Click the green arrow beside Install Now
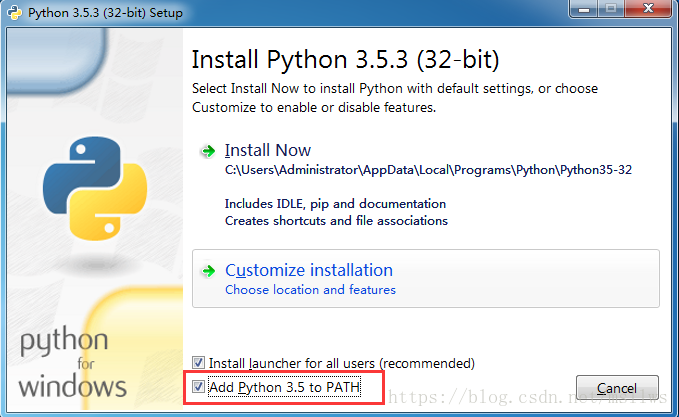 click(x=208, y=151)
